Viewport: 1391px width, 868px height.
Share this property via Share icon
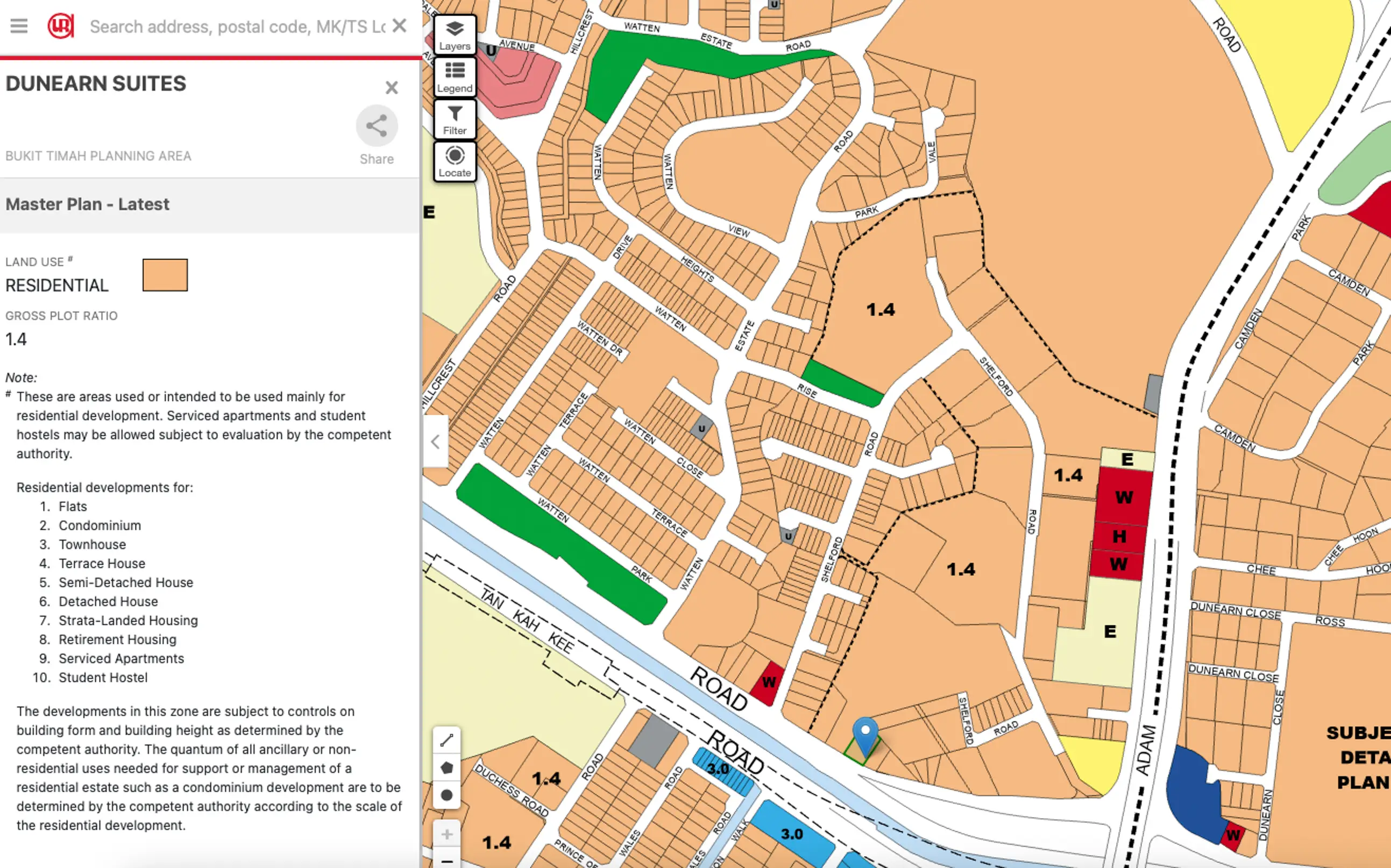coord(377,126)
